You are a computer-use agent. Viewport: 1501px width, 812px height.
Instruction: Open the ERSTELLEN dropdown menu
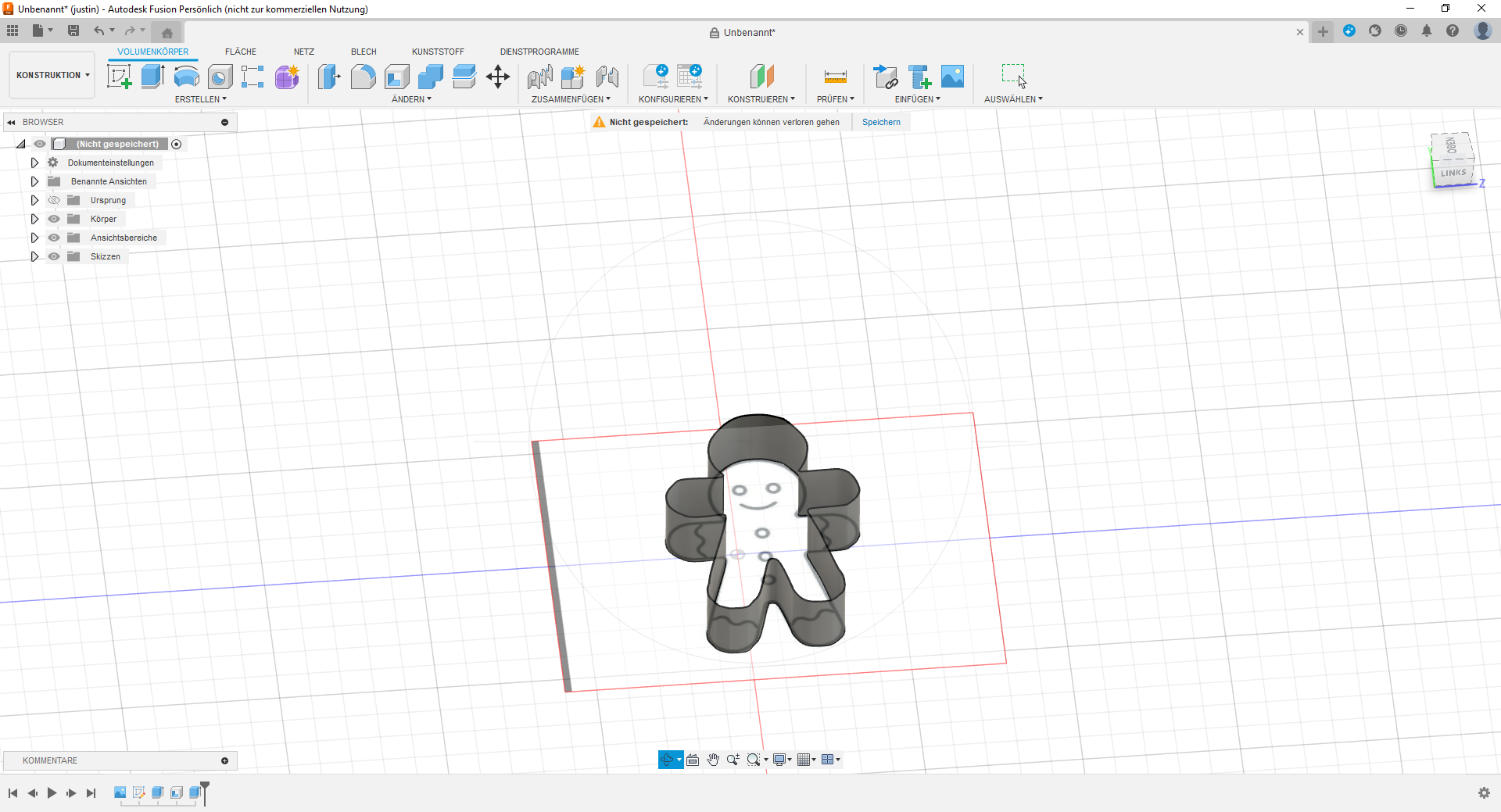200,99
